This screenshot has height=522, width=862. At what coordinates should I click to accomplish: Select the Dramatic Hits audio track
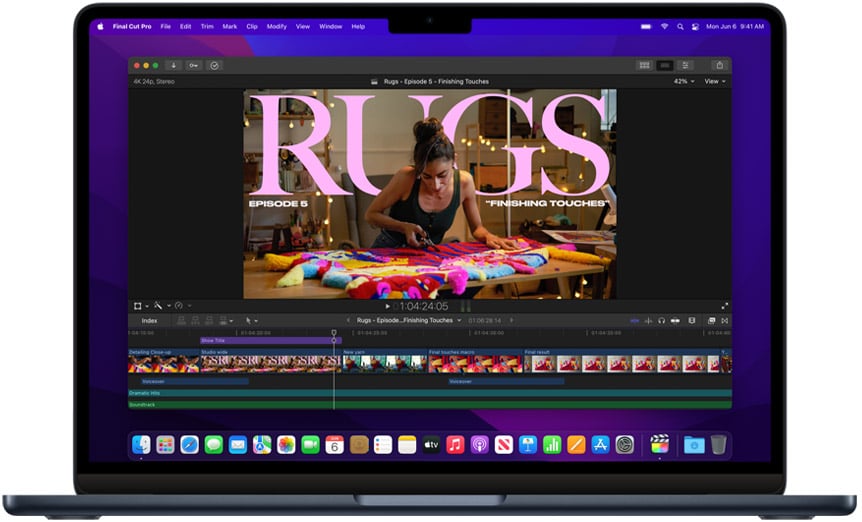pyautogui.click(x=430, y=393)
